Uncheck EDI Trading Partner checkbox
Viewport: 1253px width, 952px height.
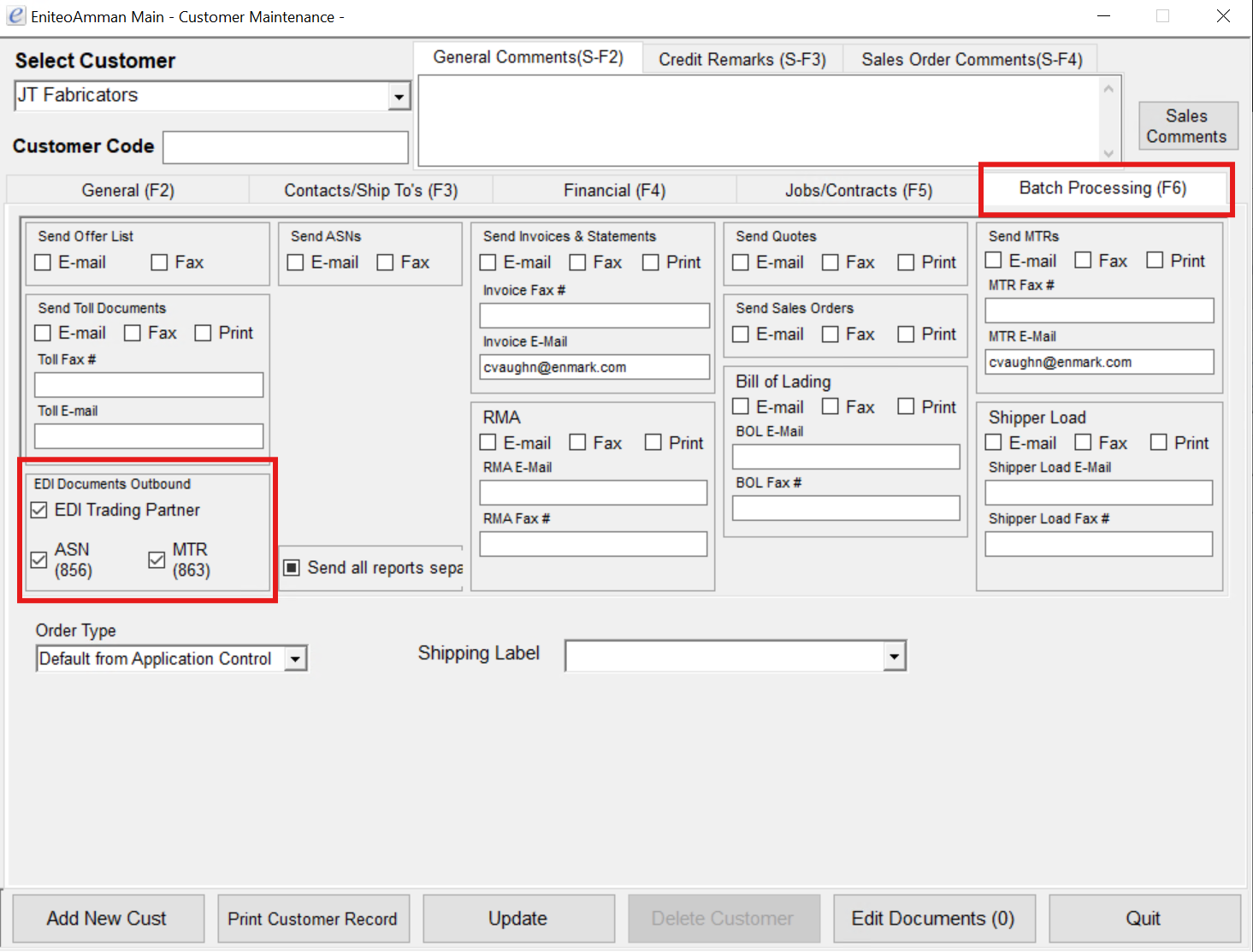[x=38, y=511]
